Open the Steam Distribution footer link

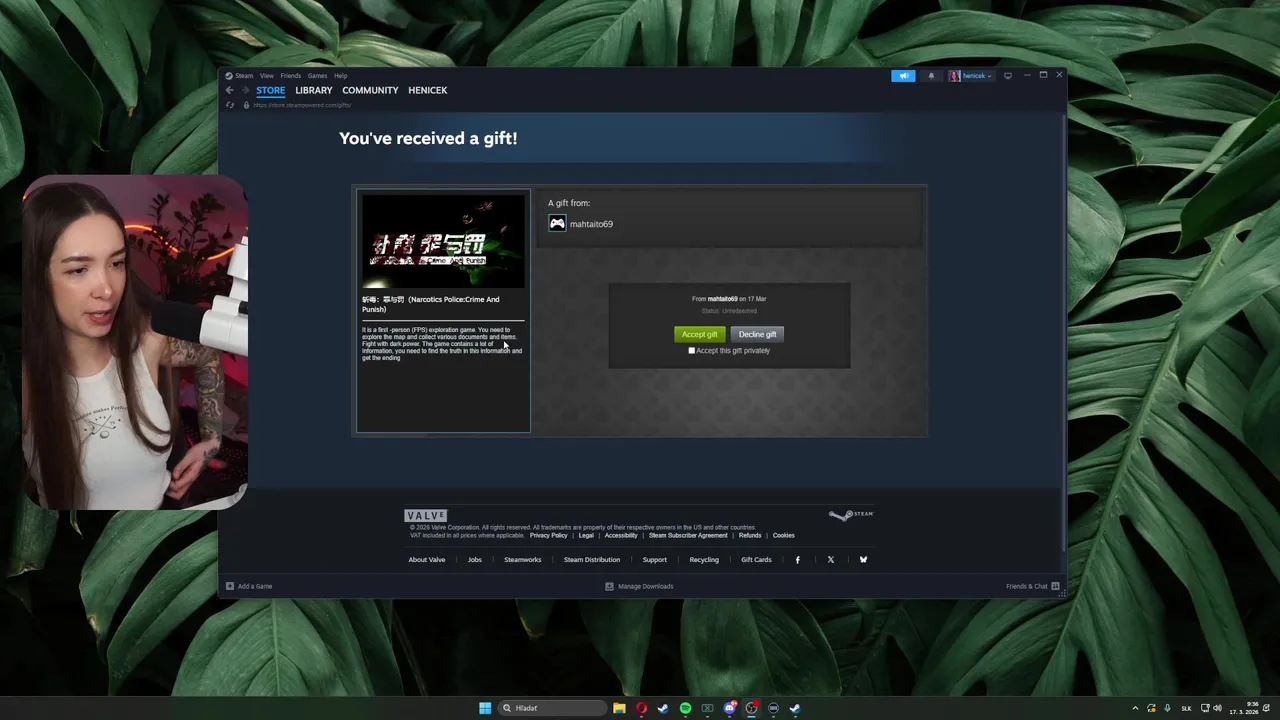tap(592, 560)
